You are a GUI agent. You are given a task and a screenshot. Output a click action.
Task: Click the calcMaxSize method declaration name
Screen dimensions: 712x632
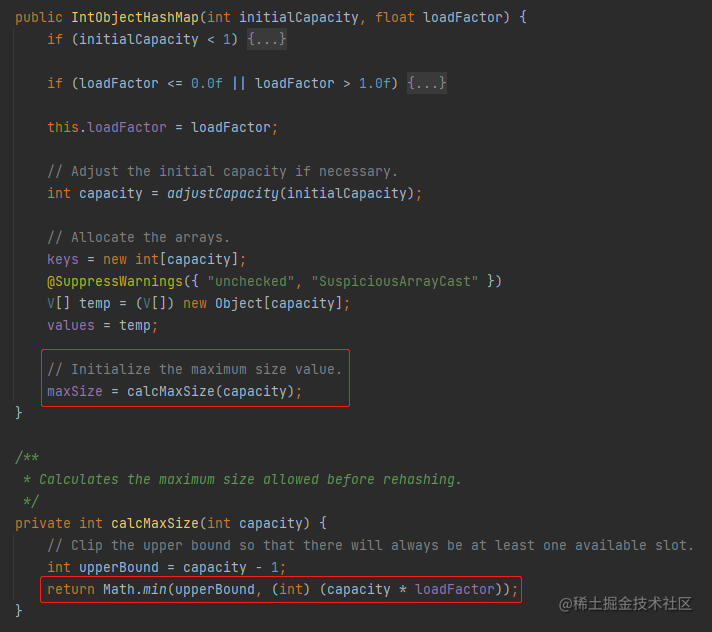coord(155,523)
